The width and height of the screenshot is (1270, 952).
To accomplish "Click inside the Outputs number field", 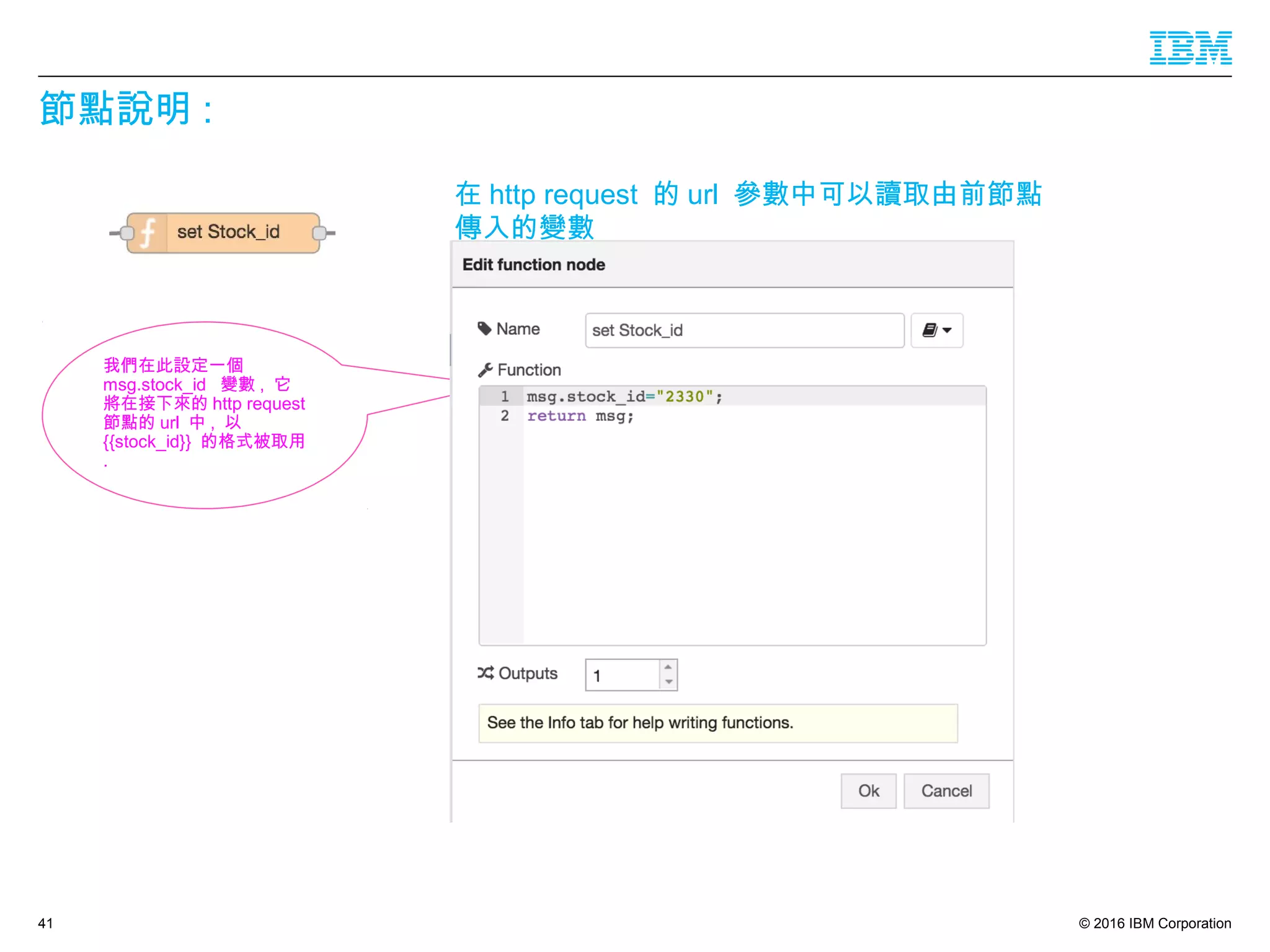I will click(623, 675).
